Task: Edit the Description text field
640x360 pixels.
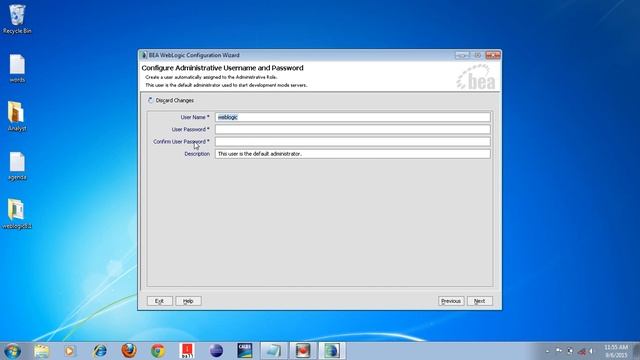Action: (353, 154)
